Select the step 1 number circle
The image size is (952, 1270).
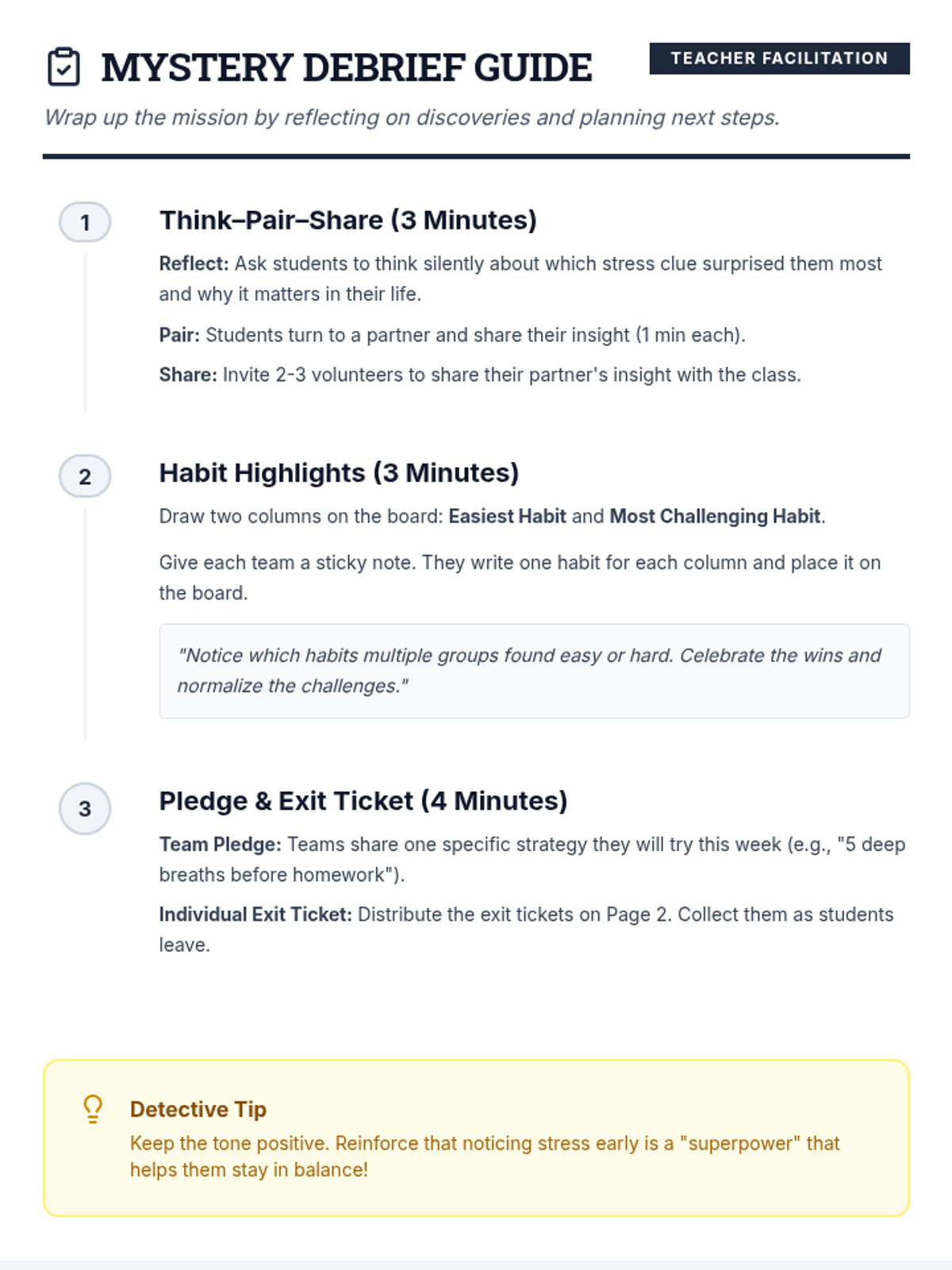(x=85, y=222)
